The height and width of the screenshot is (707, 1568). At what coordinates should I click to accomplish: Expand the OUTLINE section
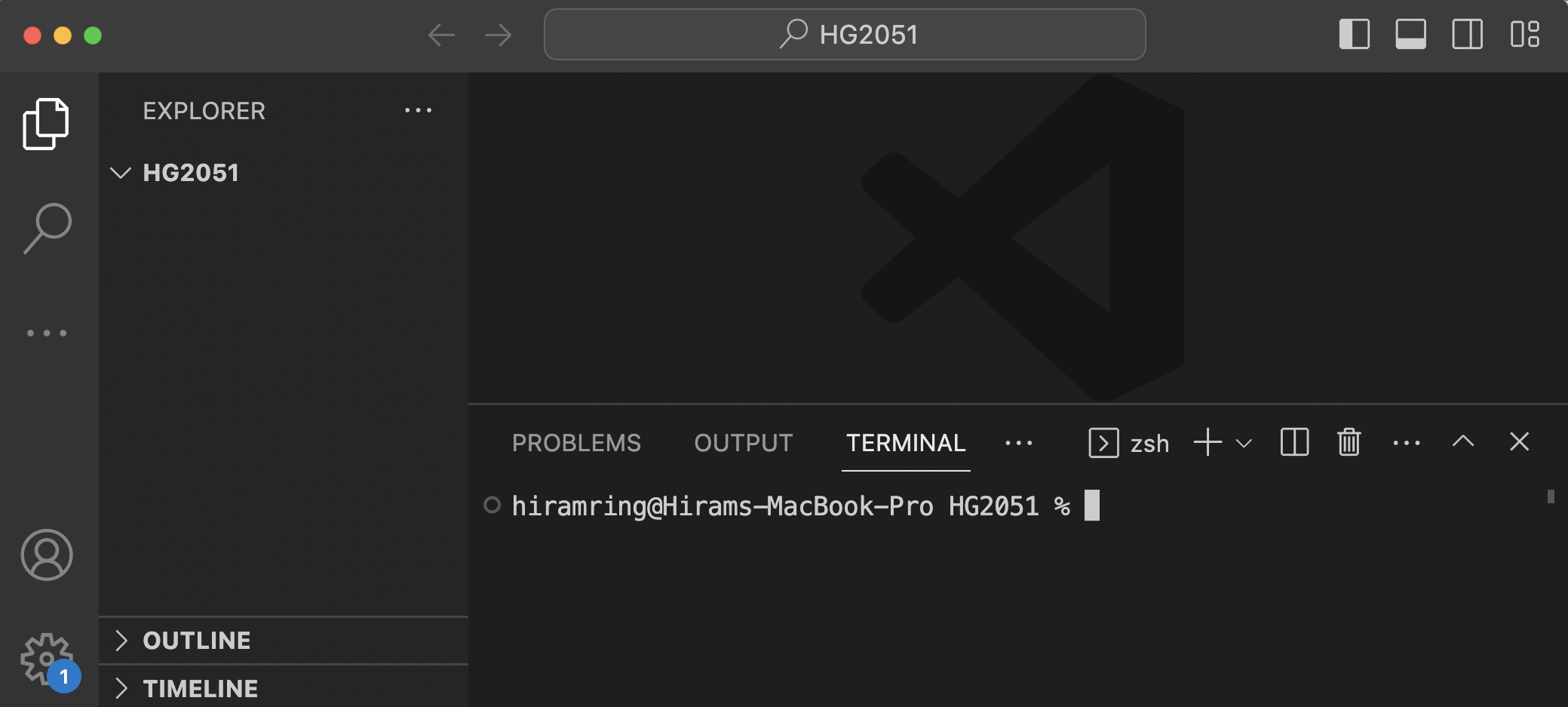point(197,641)
